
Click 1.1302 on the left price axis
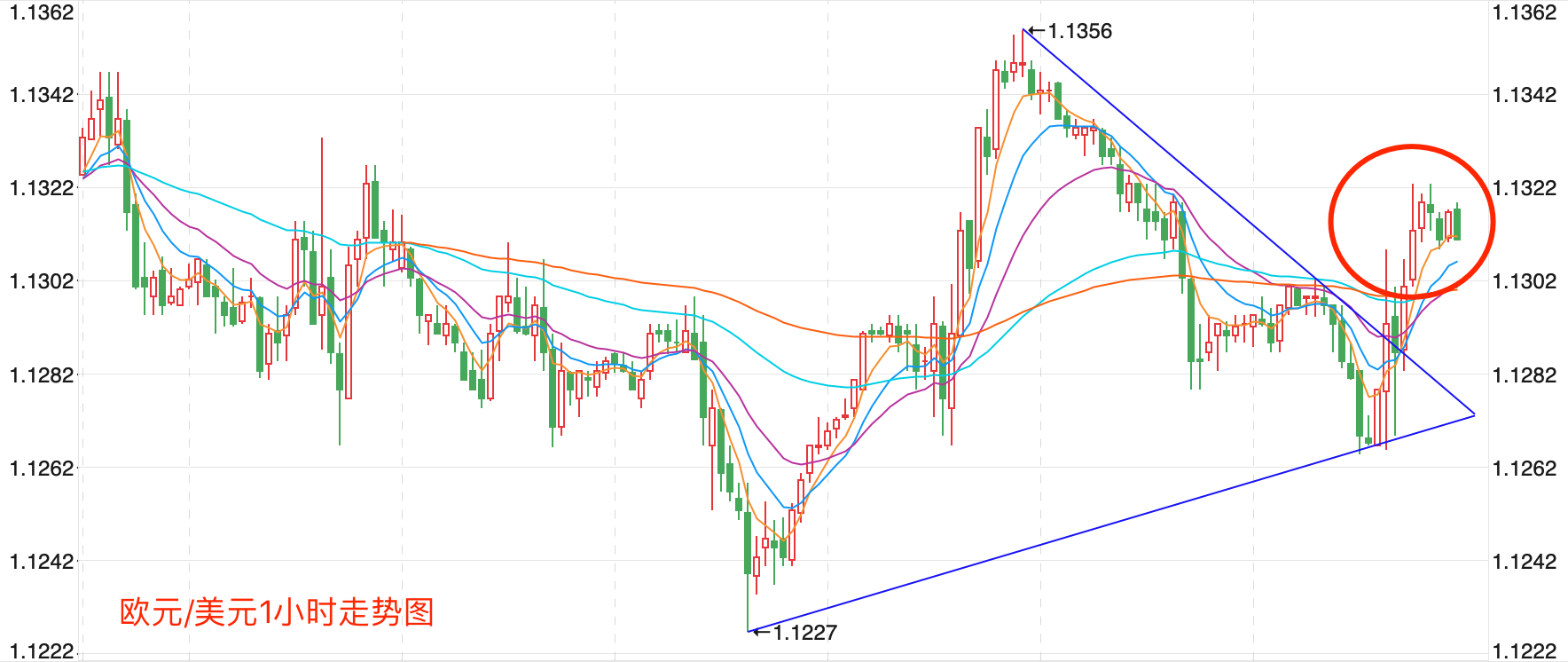pyautogui.click(x=42, y=281)
